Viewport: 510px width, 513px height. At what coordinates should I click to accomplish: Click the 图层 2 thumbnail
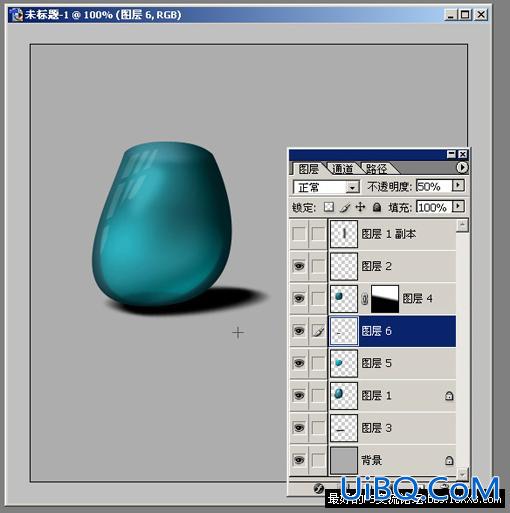[x=344, y=266]
